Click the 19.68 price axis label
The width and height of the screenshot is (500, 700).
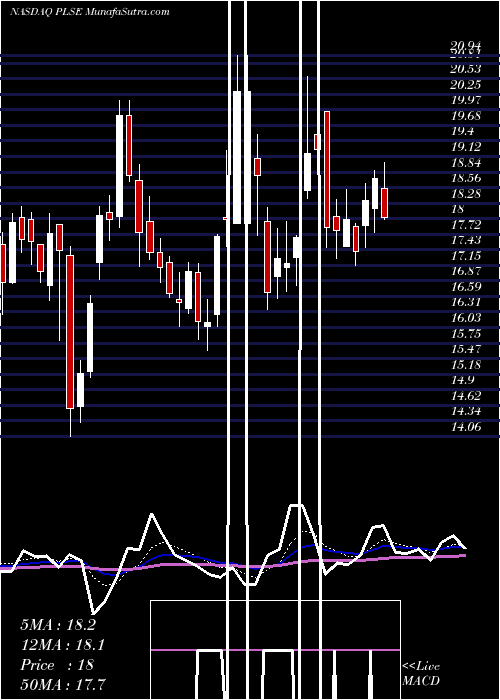tap(466, 116)
